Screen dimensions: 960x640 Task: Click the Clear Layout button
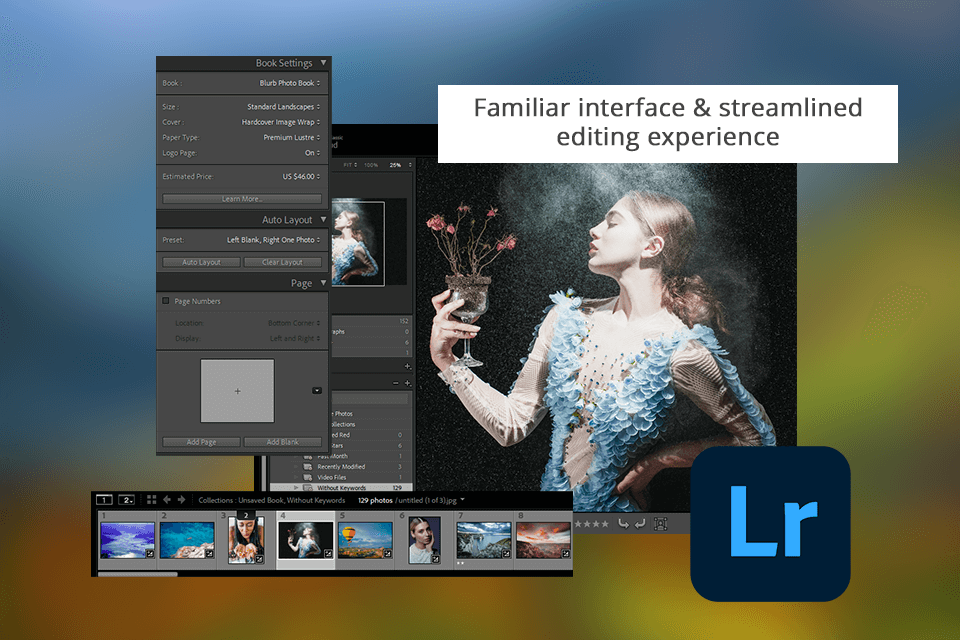click(282, 262)
